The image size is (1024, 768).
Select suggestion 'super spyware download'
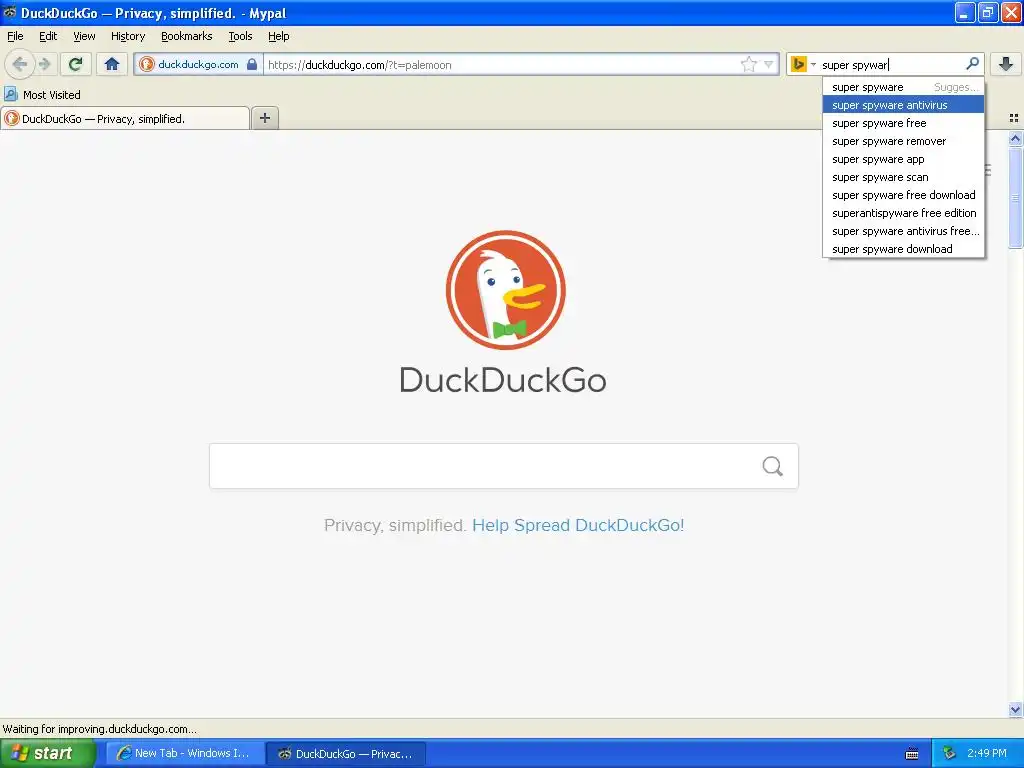pos(903,249)
